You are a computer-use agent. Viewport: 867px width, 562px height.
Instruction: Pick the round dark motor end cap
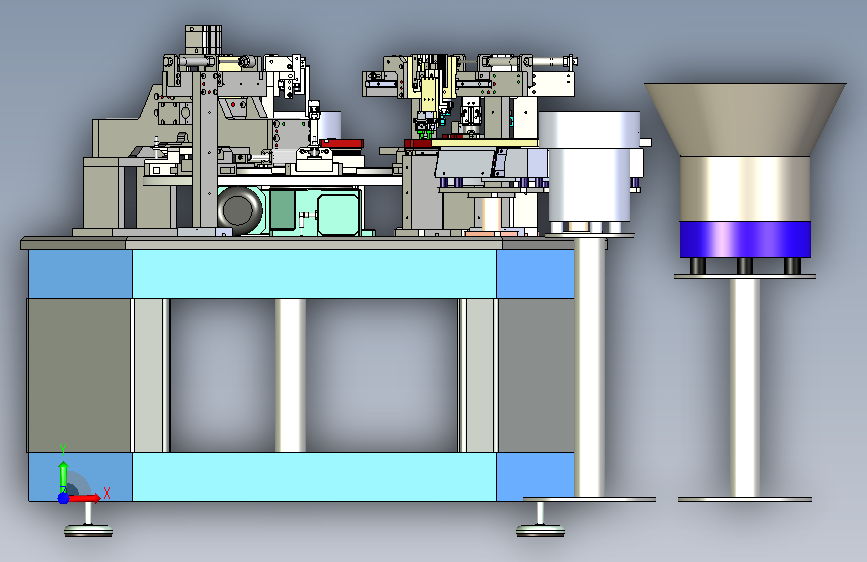[239, 210]
